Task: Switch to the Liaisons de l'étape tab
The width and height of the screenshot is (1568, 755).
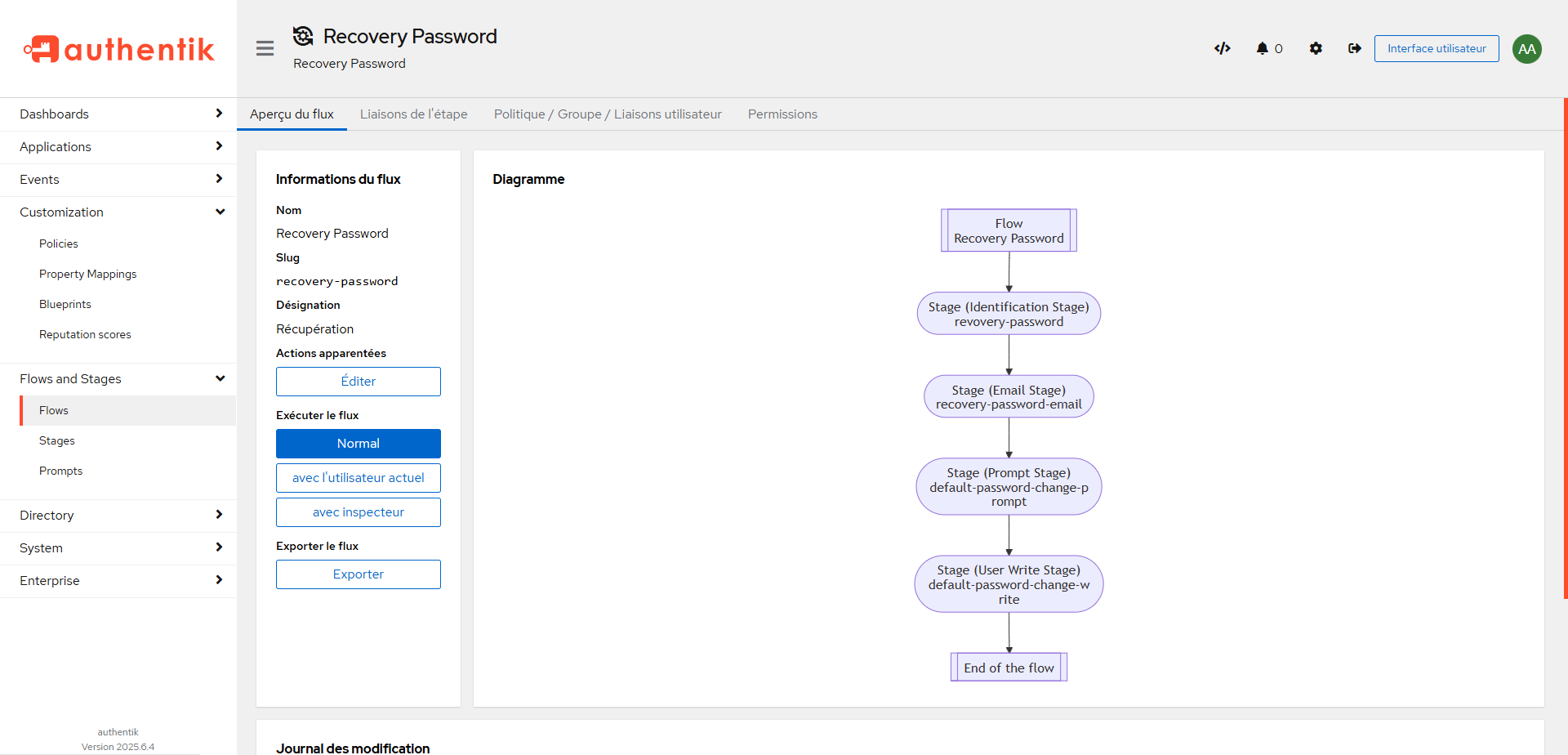Action: point(413,114)
